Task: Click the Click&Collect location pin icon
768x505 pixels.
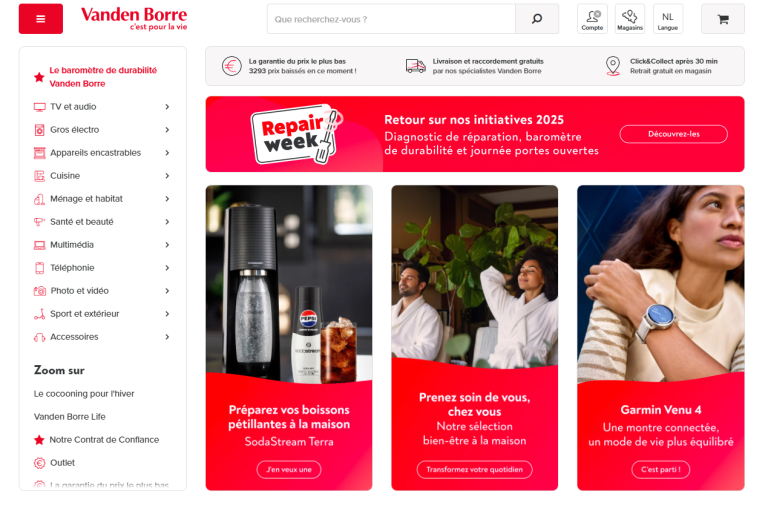Action: point(612,66)
